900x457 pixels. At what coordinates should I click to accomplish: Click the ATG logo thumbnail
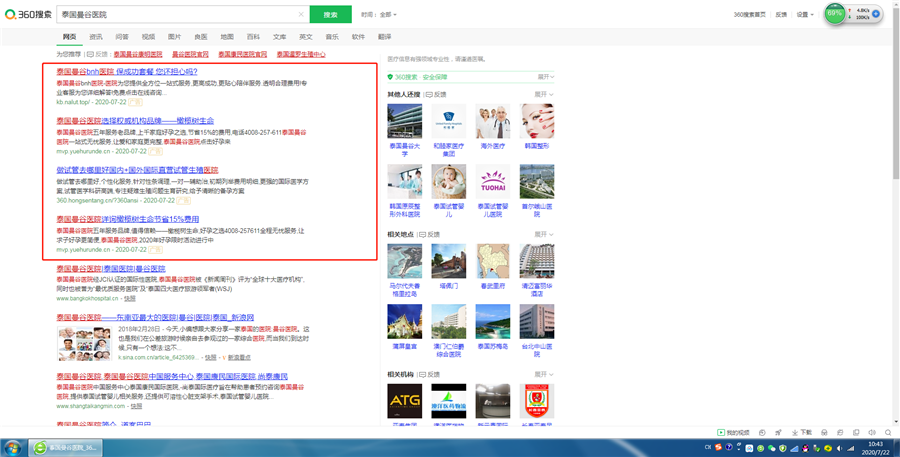click(405, 401)
